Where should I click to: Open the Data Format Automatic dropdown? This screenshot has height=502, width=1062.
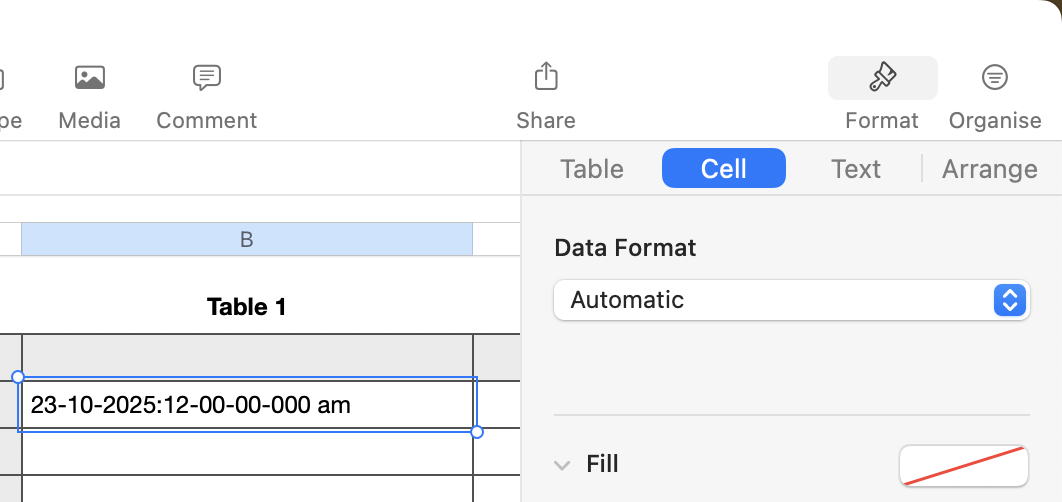tap(780, 300)
